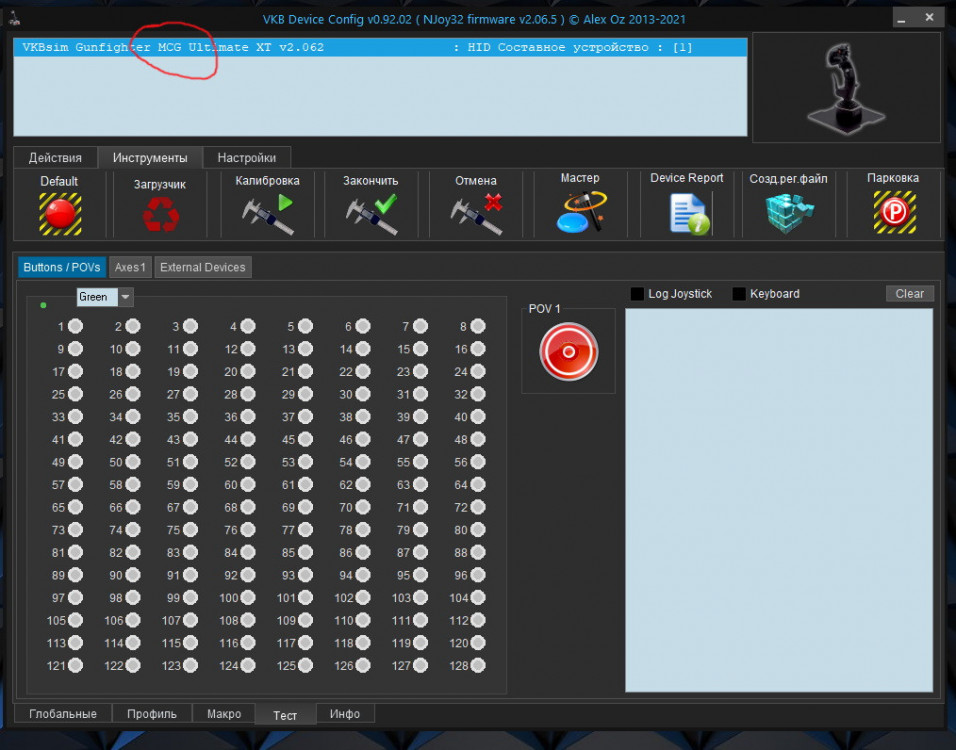Click button indicator number 1
The width and height of the screenshot is (956, 750).
point(75,326)
